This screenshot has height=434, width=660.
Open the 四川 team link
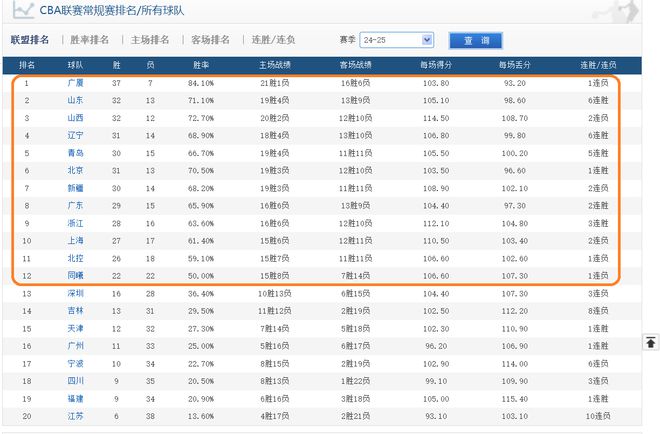point(75,381)
